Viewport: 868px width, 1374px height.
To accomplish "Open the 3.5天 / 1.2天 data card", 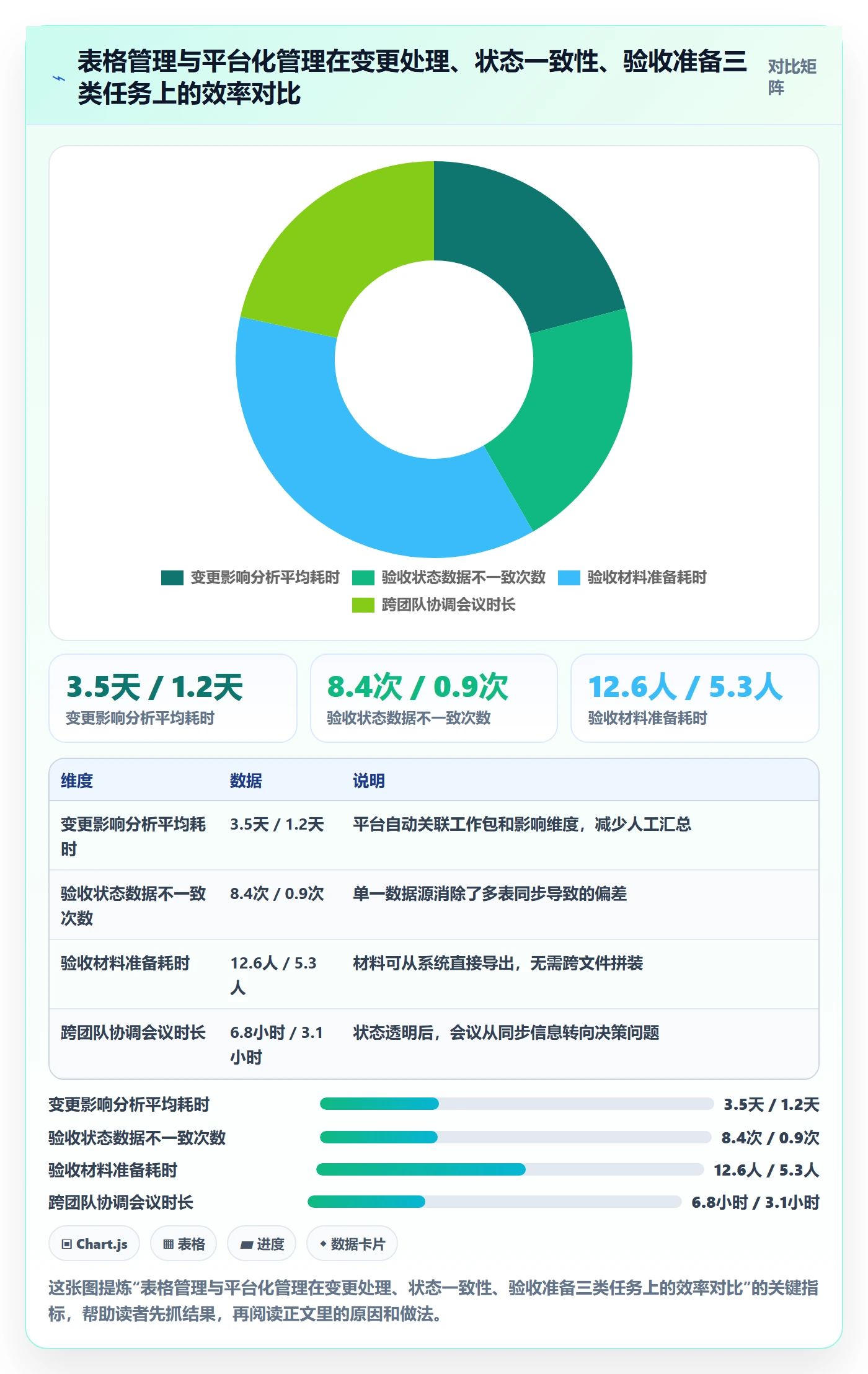I will click(173, 698).
